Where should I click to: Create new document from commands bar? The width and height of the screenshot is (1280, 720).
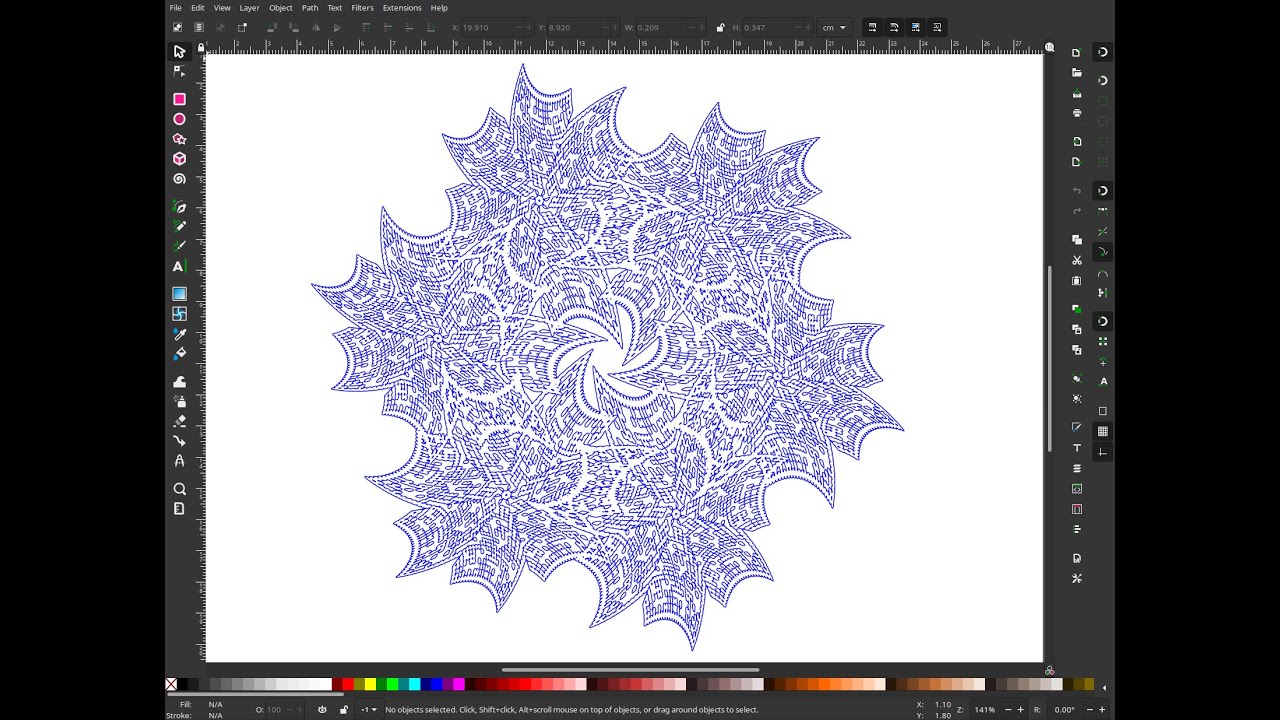coord(1077,52)
